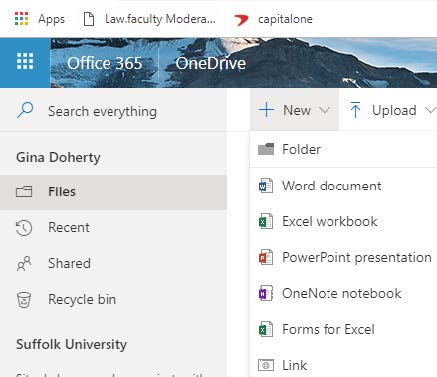
Task: Click the Recycle bin icon
Action: coord(24,300)
